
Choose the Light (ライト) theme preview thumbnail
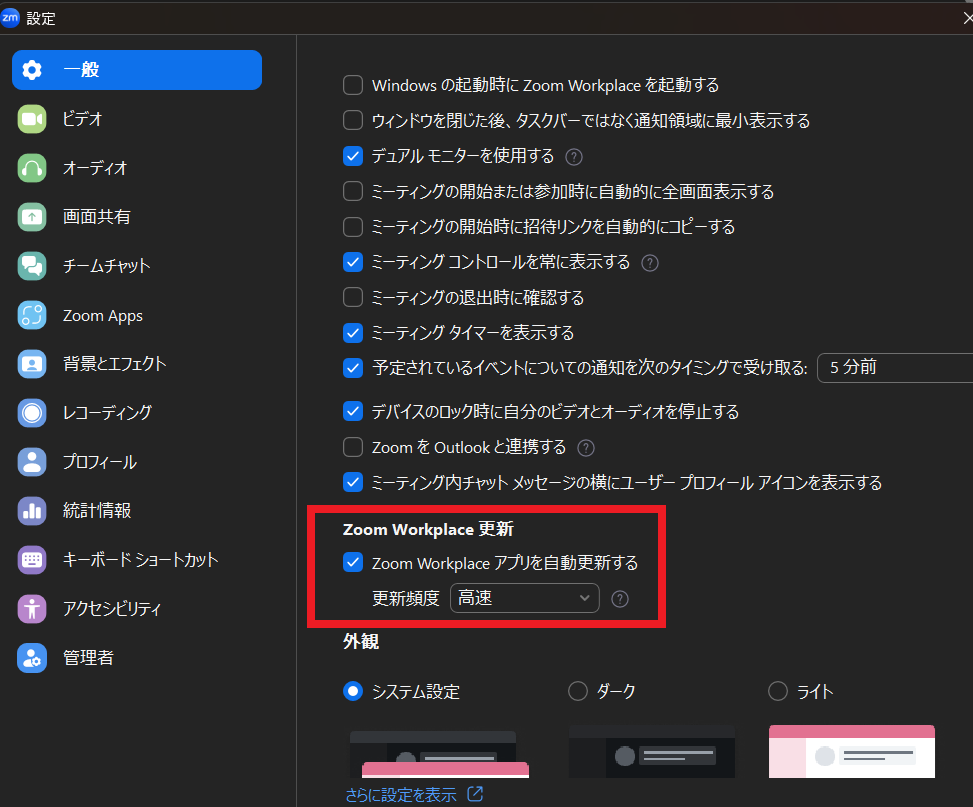pos(851,751)
